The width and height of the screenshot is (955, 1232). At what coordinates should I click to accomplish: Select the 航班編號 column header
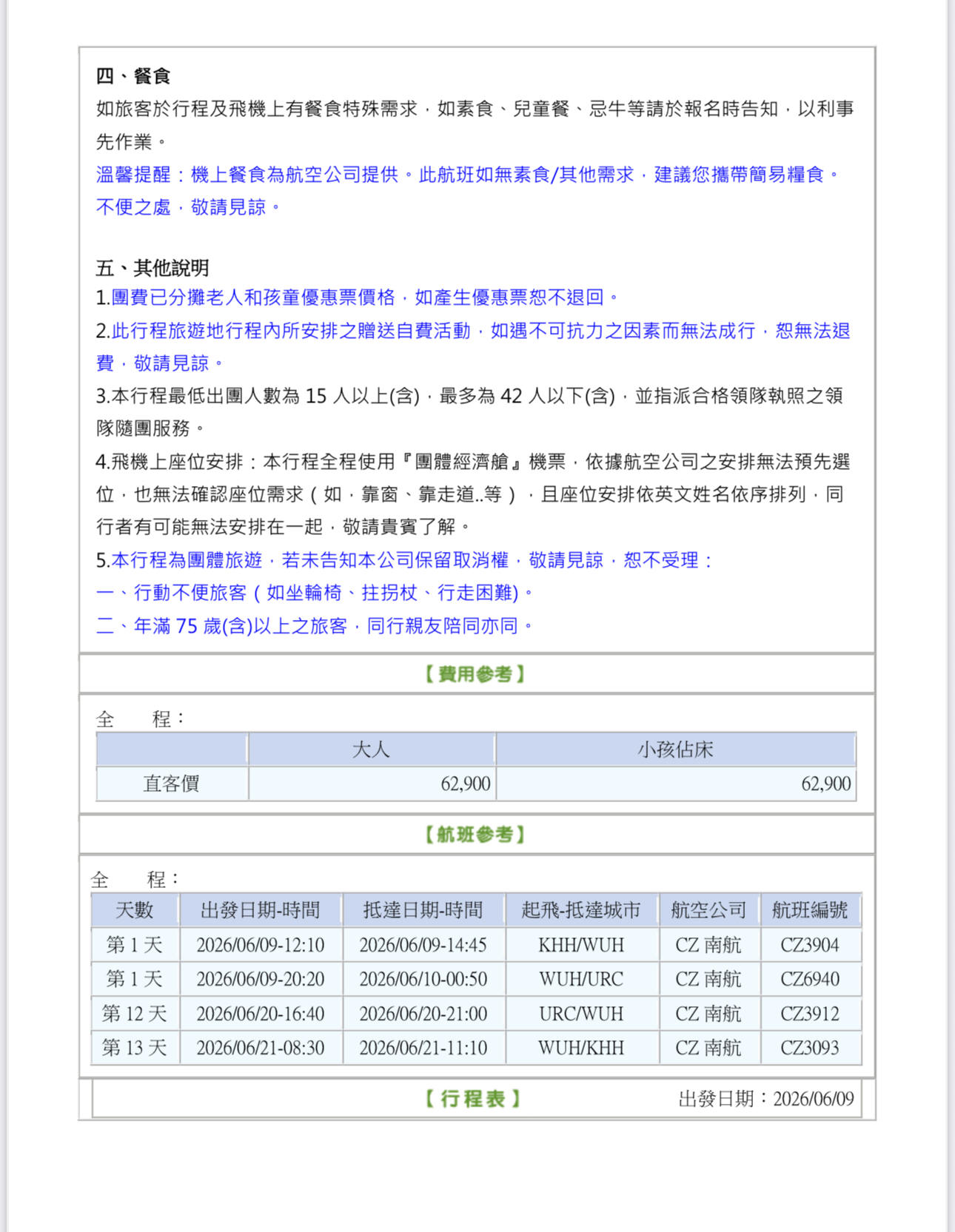point(810,910)
